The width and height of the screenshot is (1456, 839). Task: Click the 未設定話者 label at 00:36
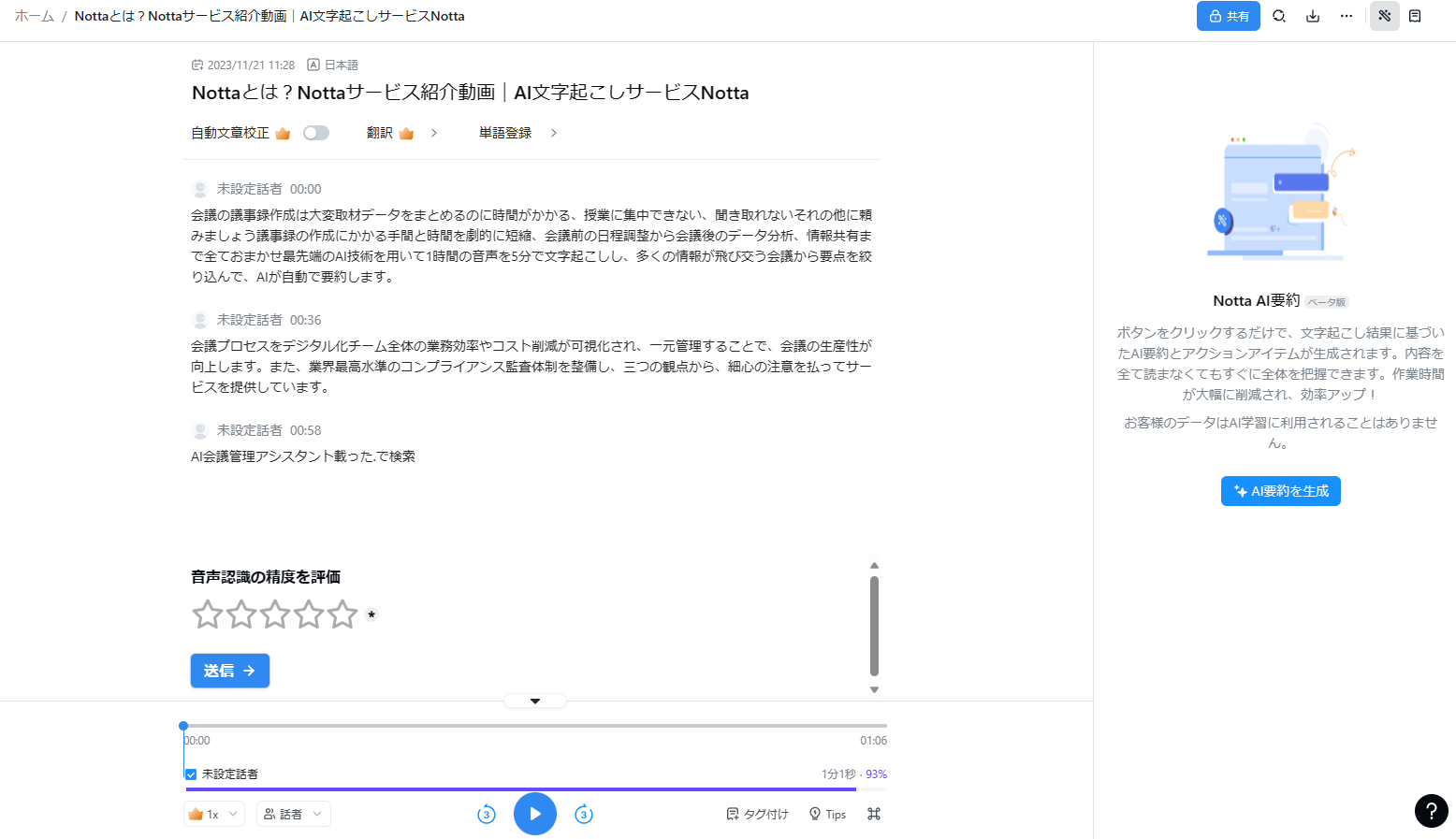249,320
